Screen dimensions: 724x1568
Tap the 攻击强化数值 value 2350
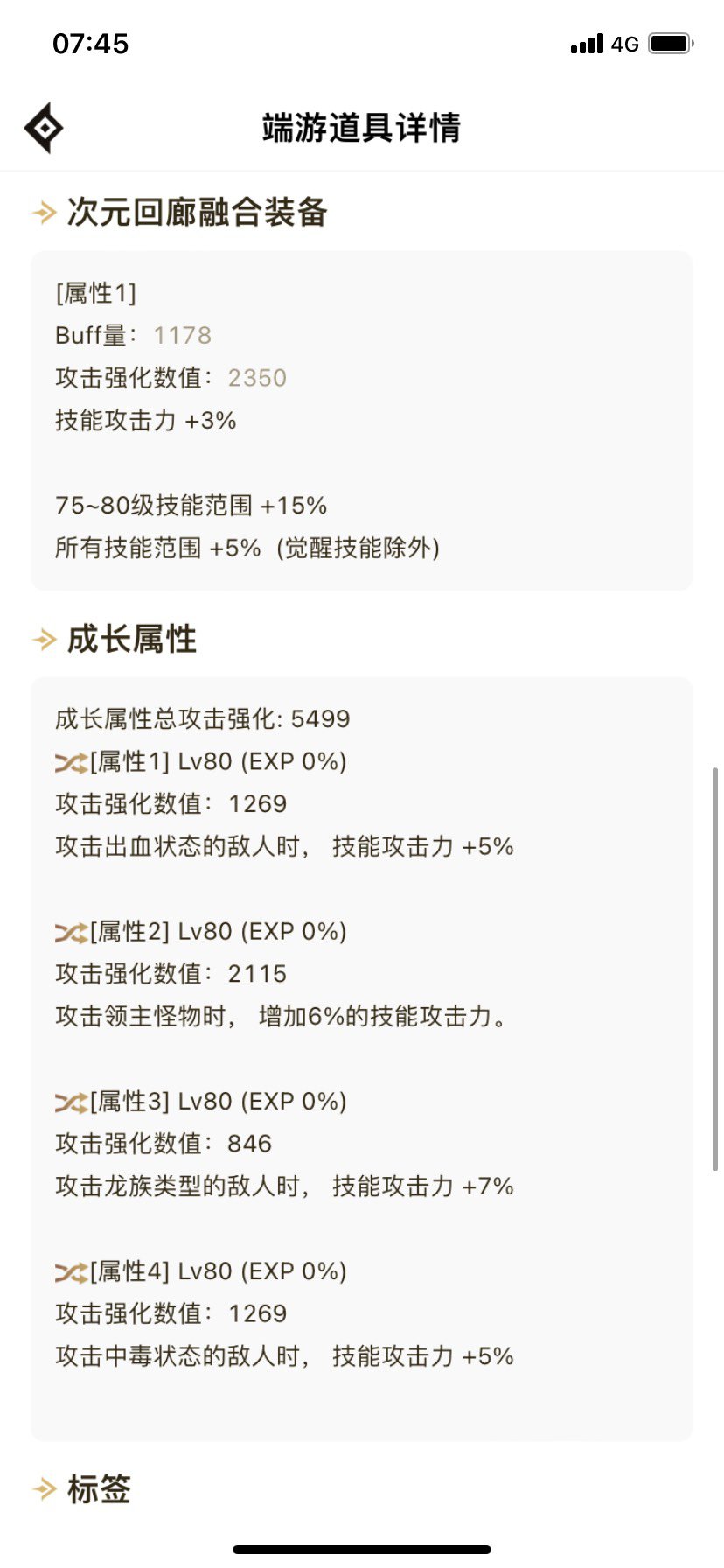coord(258,378)
